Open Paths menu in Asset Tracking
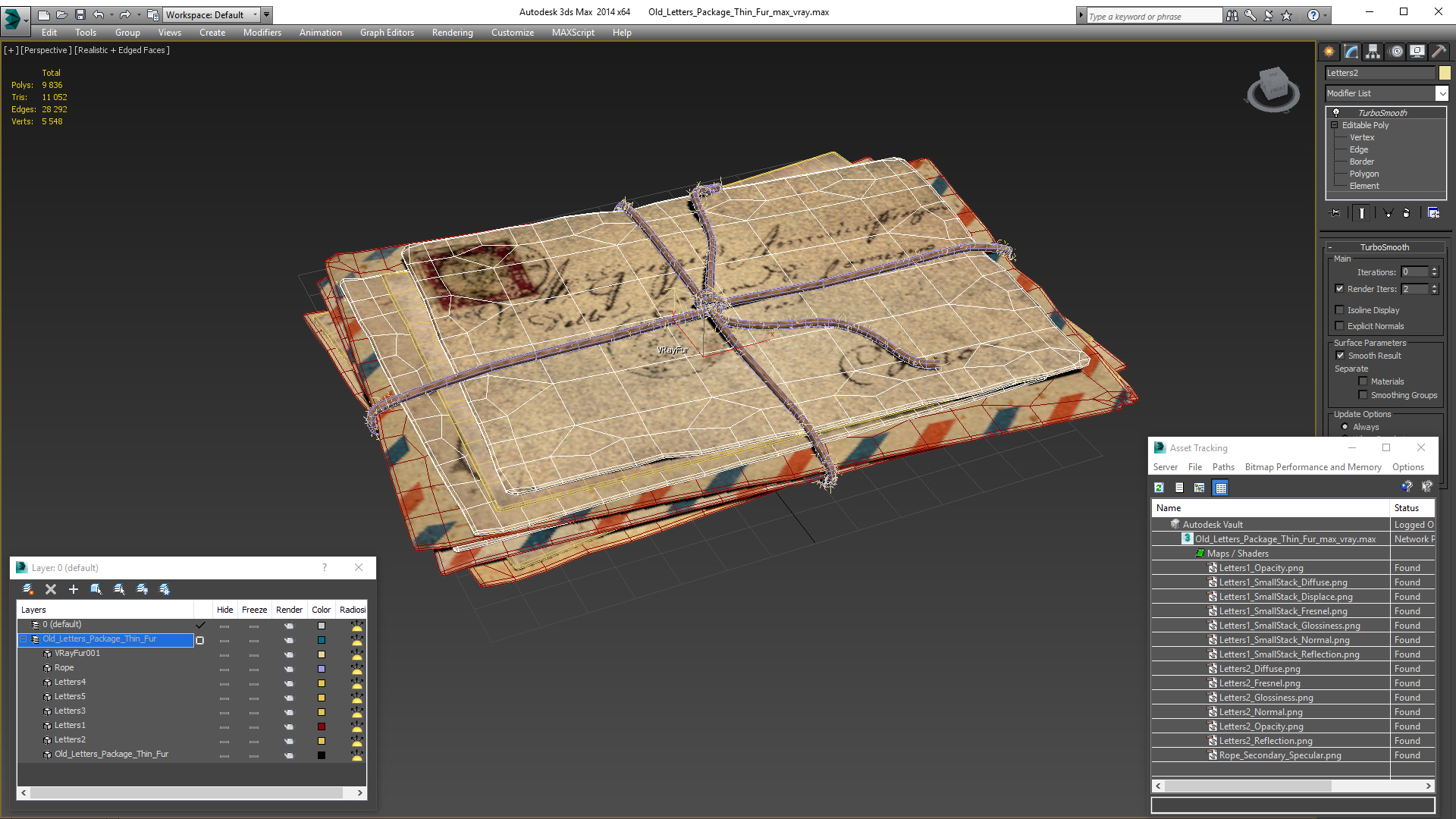This screenshot has width=1456, height=819. click(x=1222, y=467)
